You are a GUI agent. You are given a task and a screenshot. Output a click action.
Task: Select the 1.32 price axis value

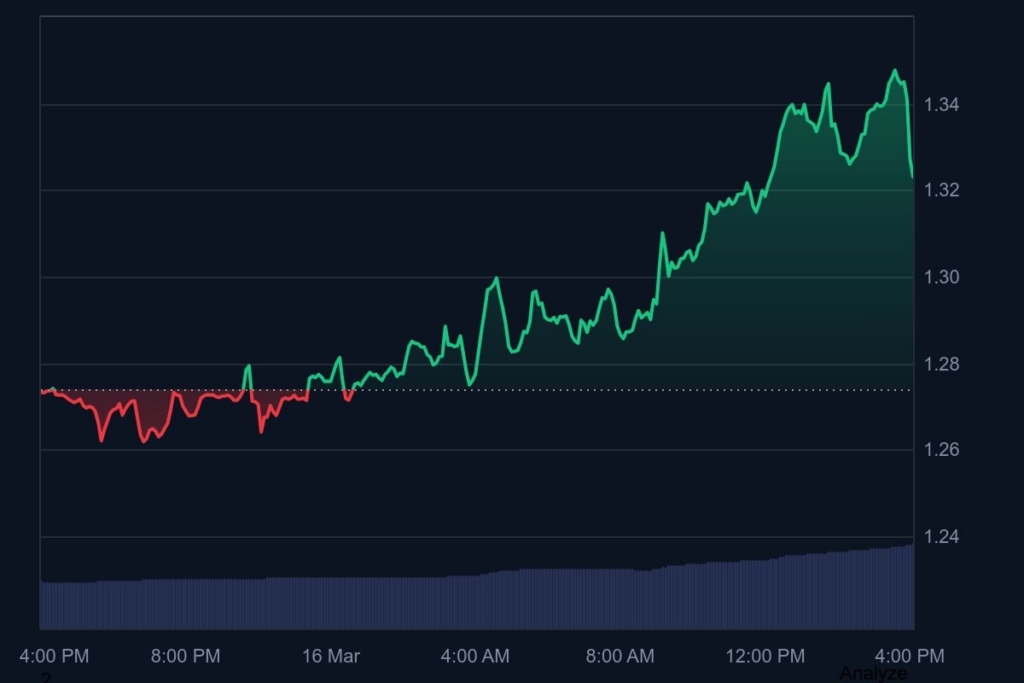tap(941, 189)
